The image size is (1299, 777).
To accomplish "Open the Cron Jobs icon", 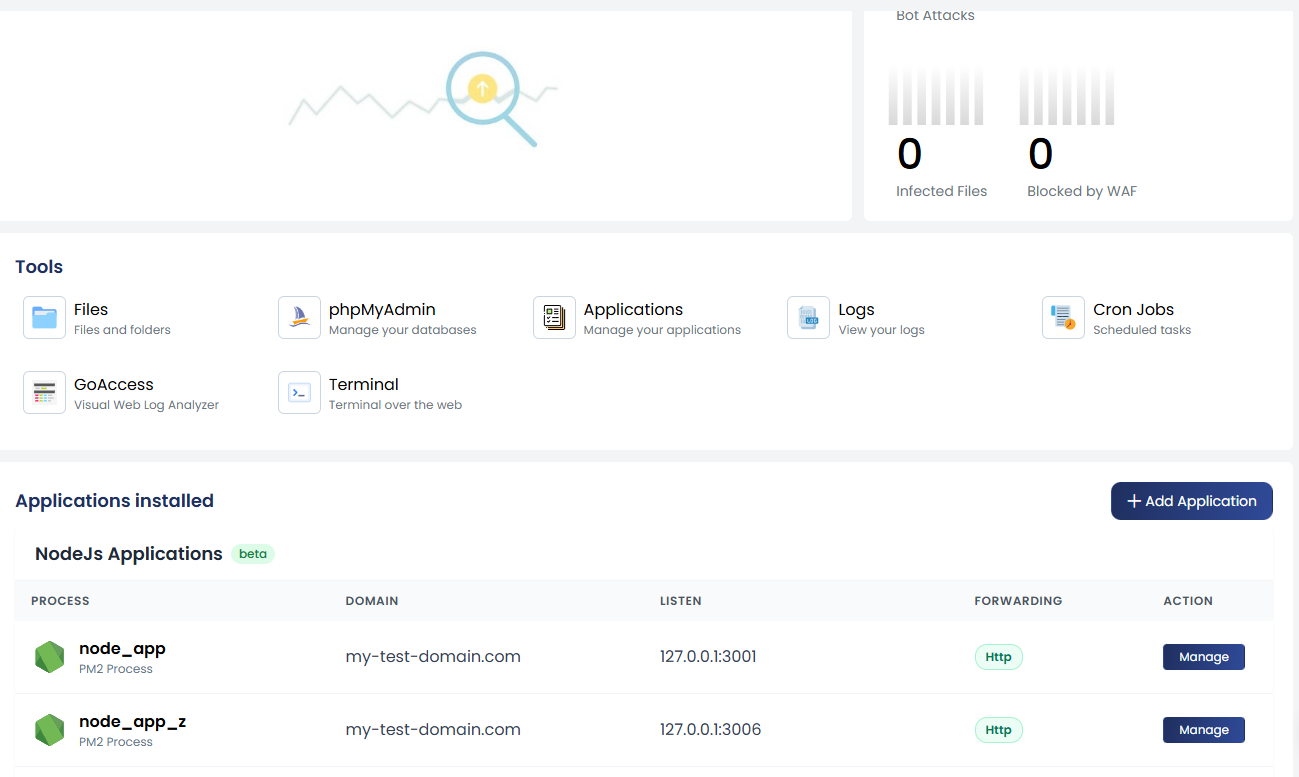I will (1063, 318).
